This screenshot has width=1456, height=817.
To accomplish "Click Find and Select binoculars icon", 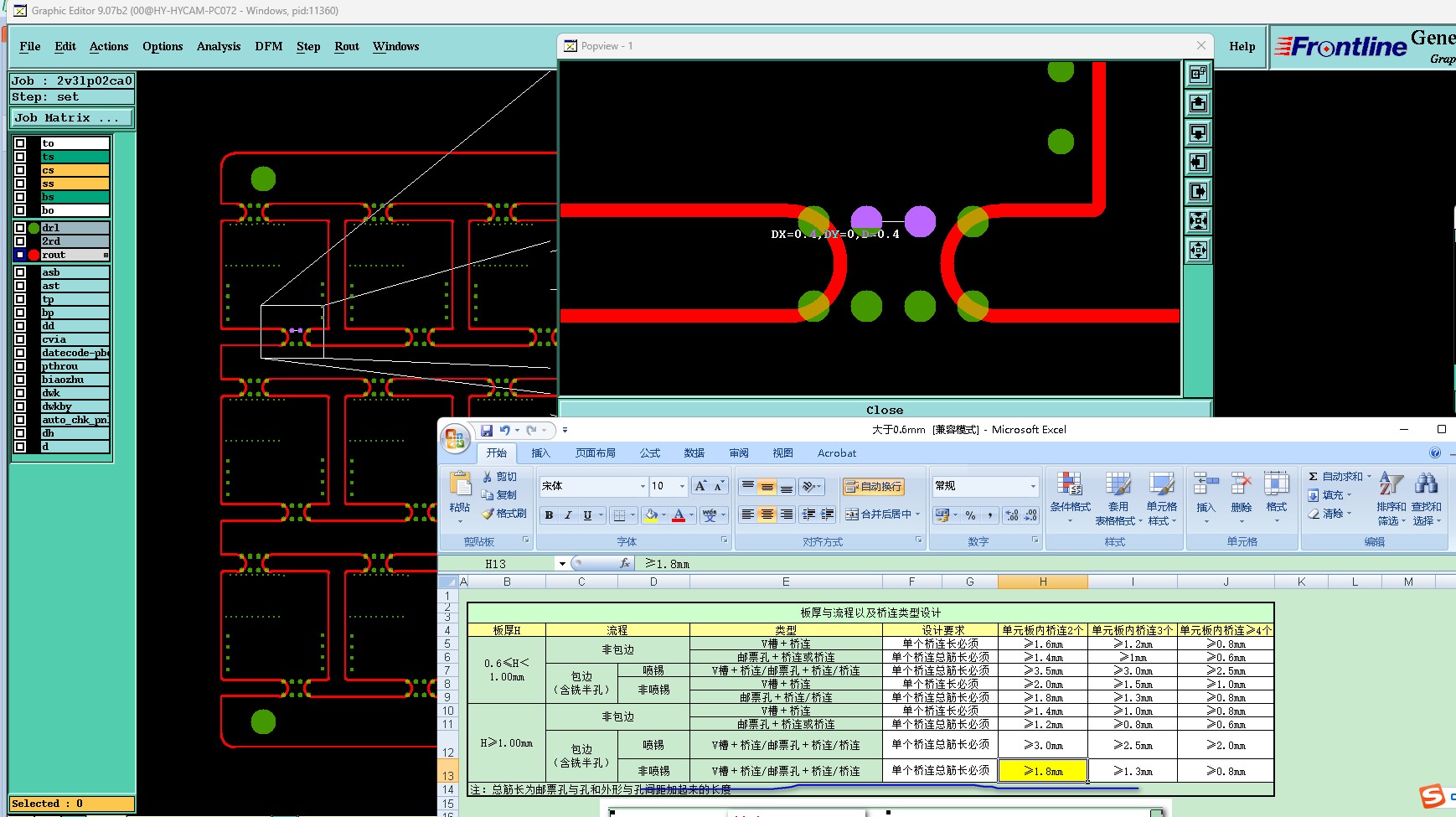I will click(1426, 483).
